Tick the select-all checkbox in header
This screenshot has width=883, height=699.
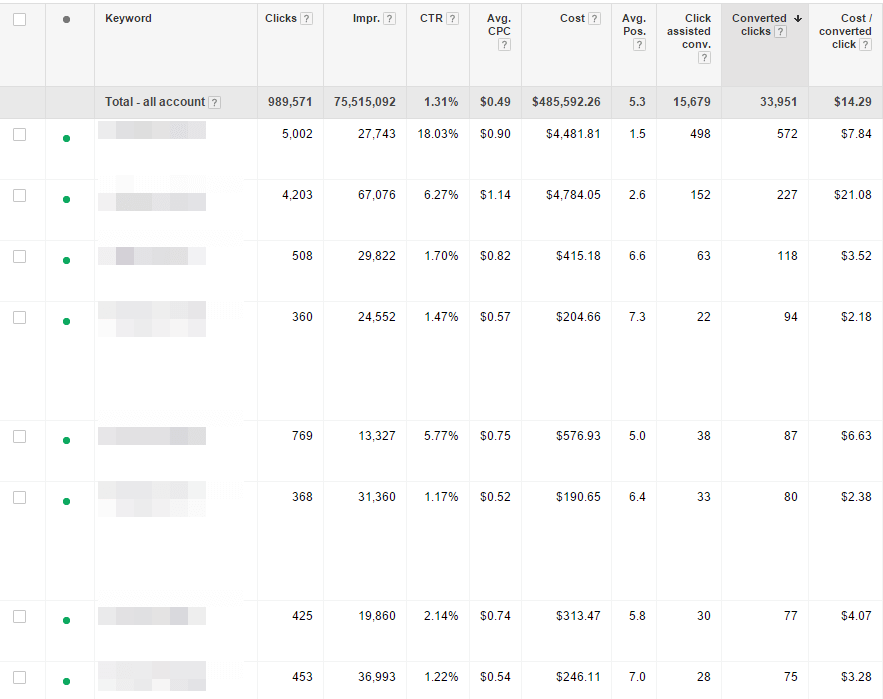(20, 19)
